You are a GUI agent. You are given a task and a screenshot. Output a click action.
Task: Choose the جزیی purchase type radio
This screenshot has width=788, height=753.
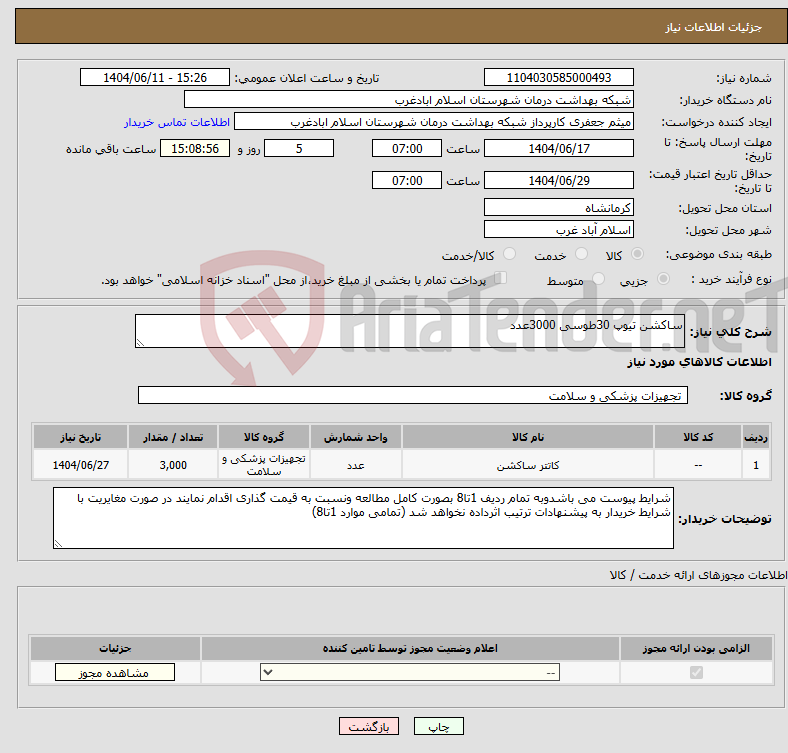click(x=663, y=278)
